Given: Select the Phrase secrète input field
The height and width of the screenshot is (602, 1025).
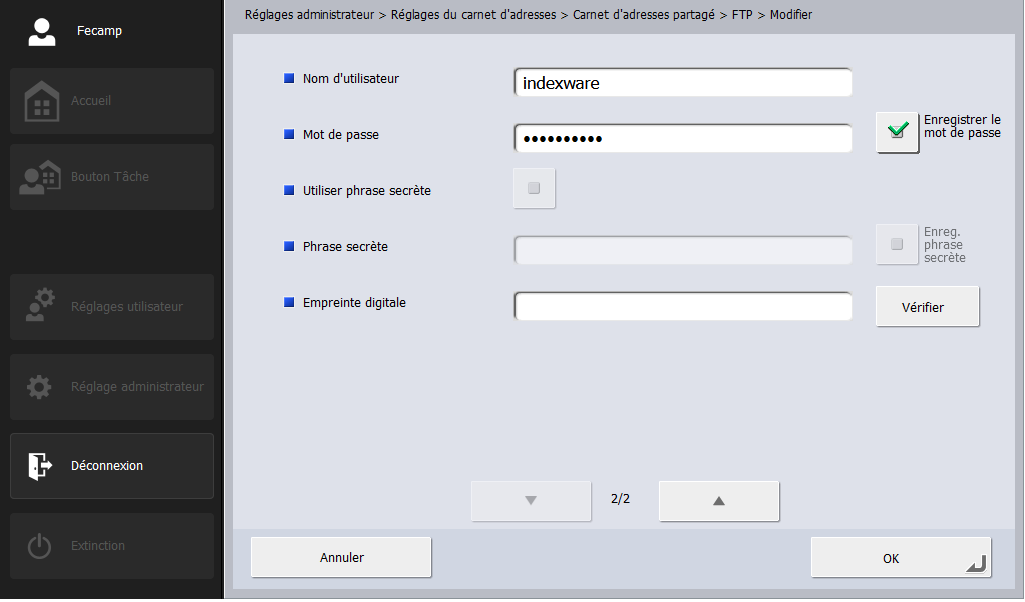Looking at the screenshot, I should [x=683, y=250].
